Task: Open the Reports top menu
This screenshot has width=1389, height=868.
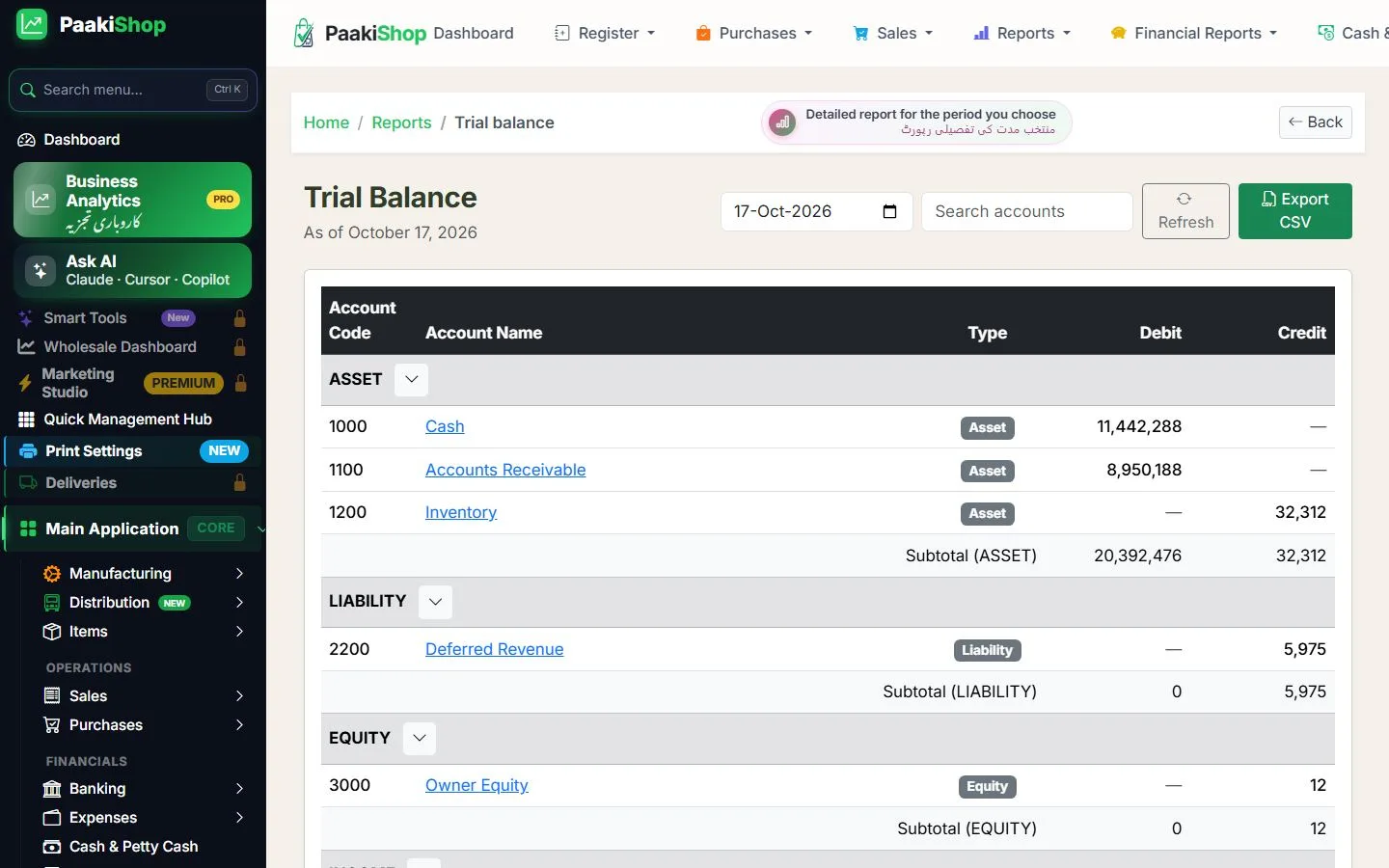Action: coord(1022,33)
